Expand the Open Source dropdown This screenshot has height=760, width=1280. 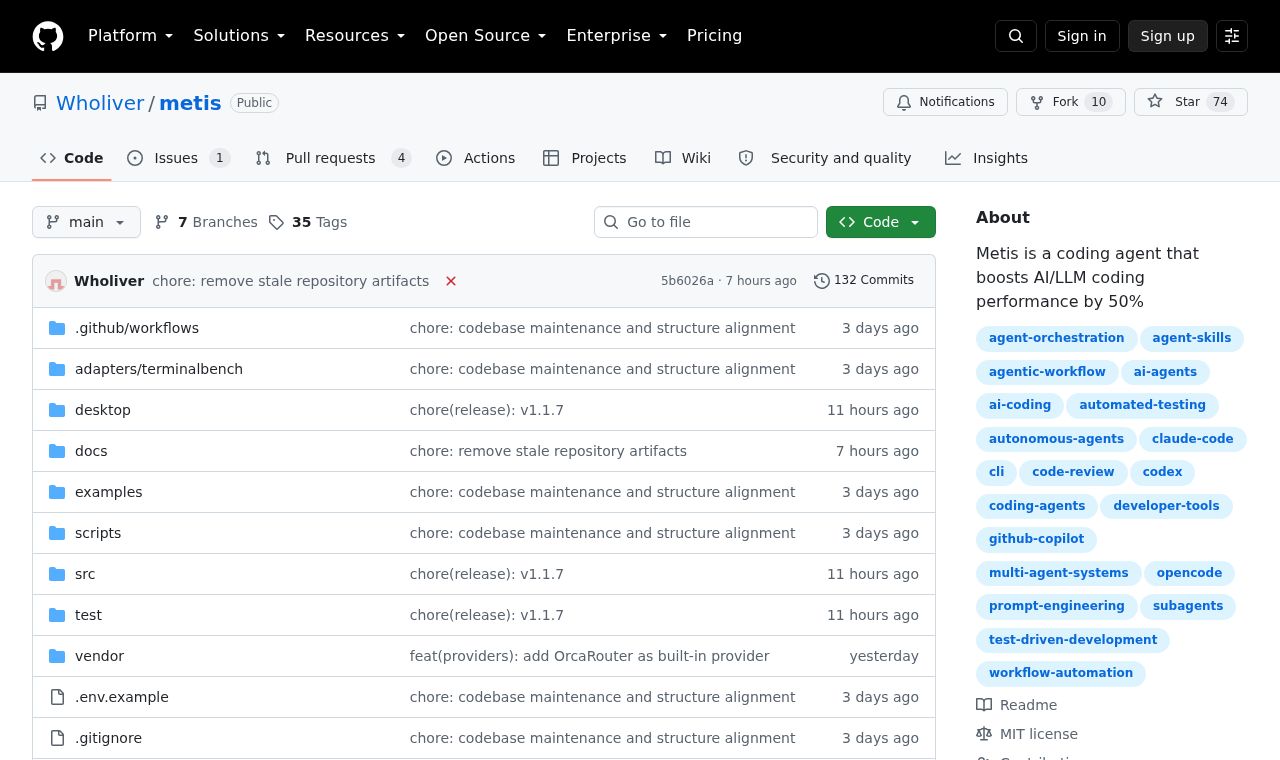point(486,36)
